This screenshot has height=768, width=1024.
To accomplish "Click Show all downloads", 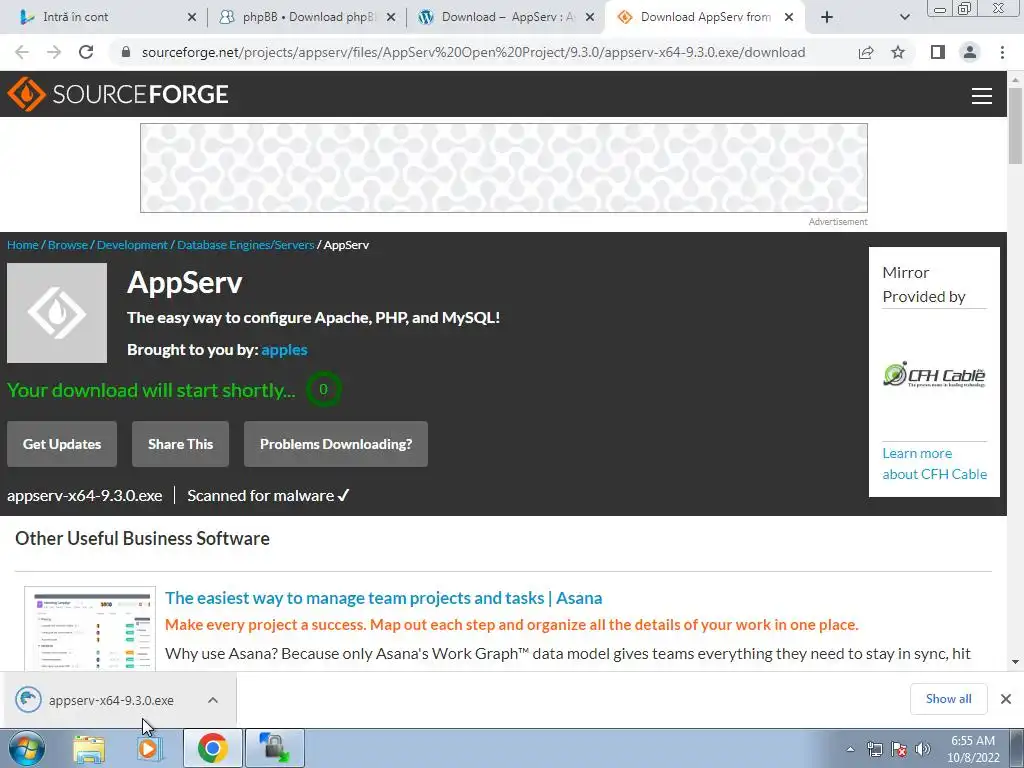I will point(948,699).
